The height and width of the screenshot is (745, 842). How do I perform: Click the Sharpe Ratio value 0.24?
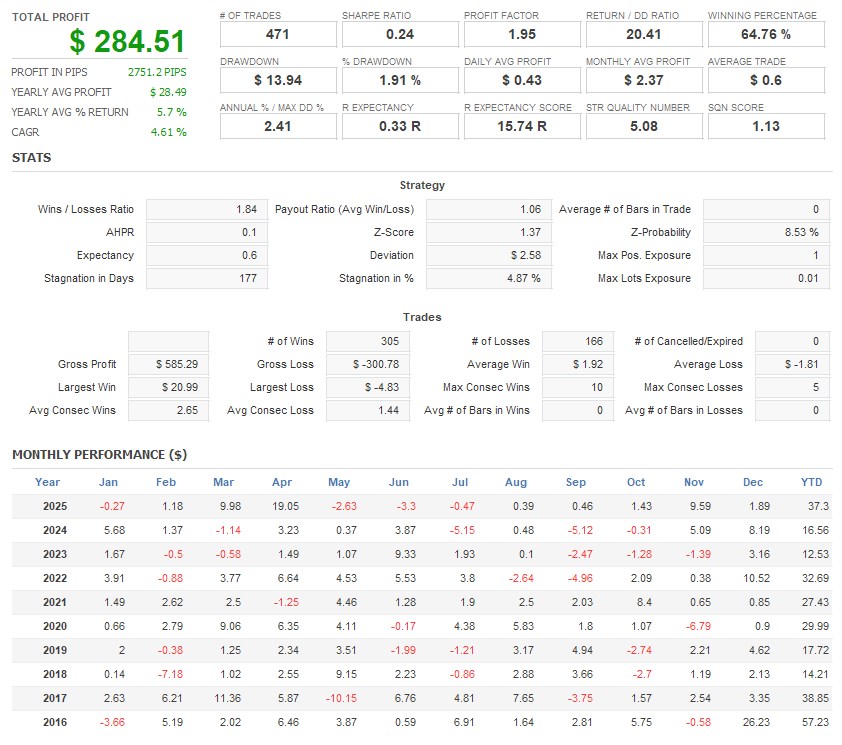pyautogui.click(x=399, y=35)
